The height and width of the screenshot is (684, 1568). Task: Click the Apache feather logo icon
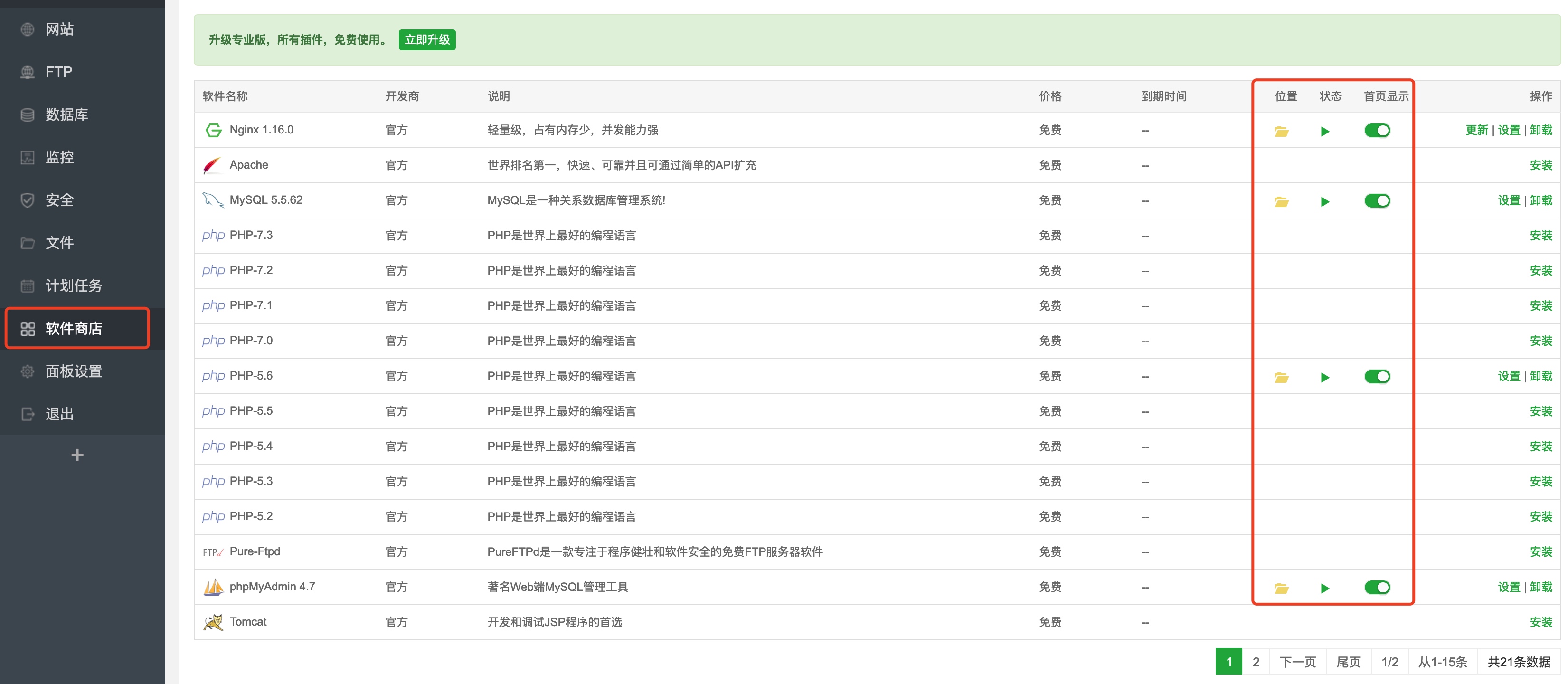pyautogui.click(x=212, y=165)
